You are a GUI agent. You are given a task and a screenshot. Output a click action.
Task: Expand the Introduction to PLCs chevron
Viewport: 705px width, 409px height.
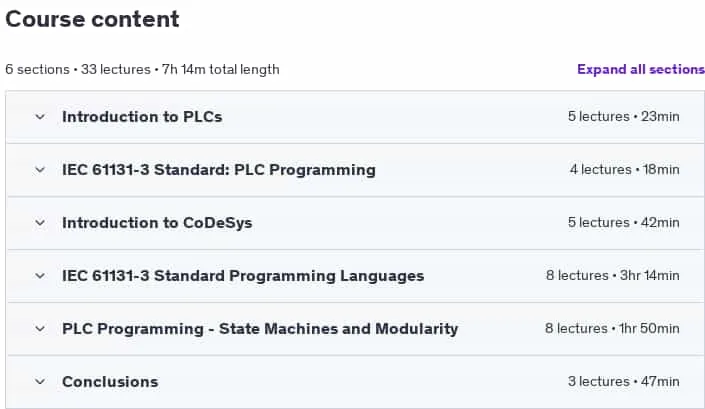[40, 117]
